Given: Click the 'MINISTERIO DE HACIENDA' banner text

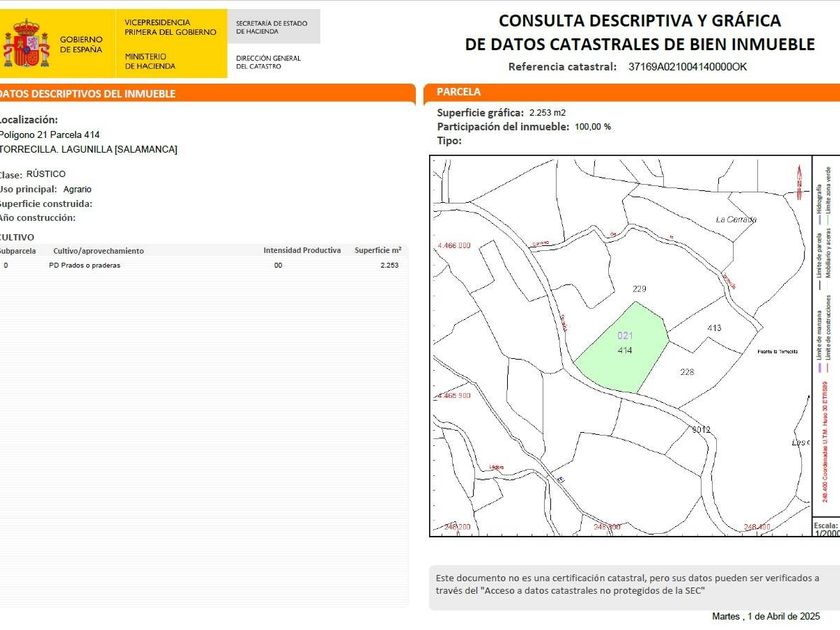Looking at the screenshot, I should (150, 61).
